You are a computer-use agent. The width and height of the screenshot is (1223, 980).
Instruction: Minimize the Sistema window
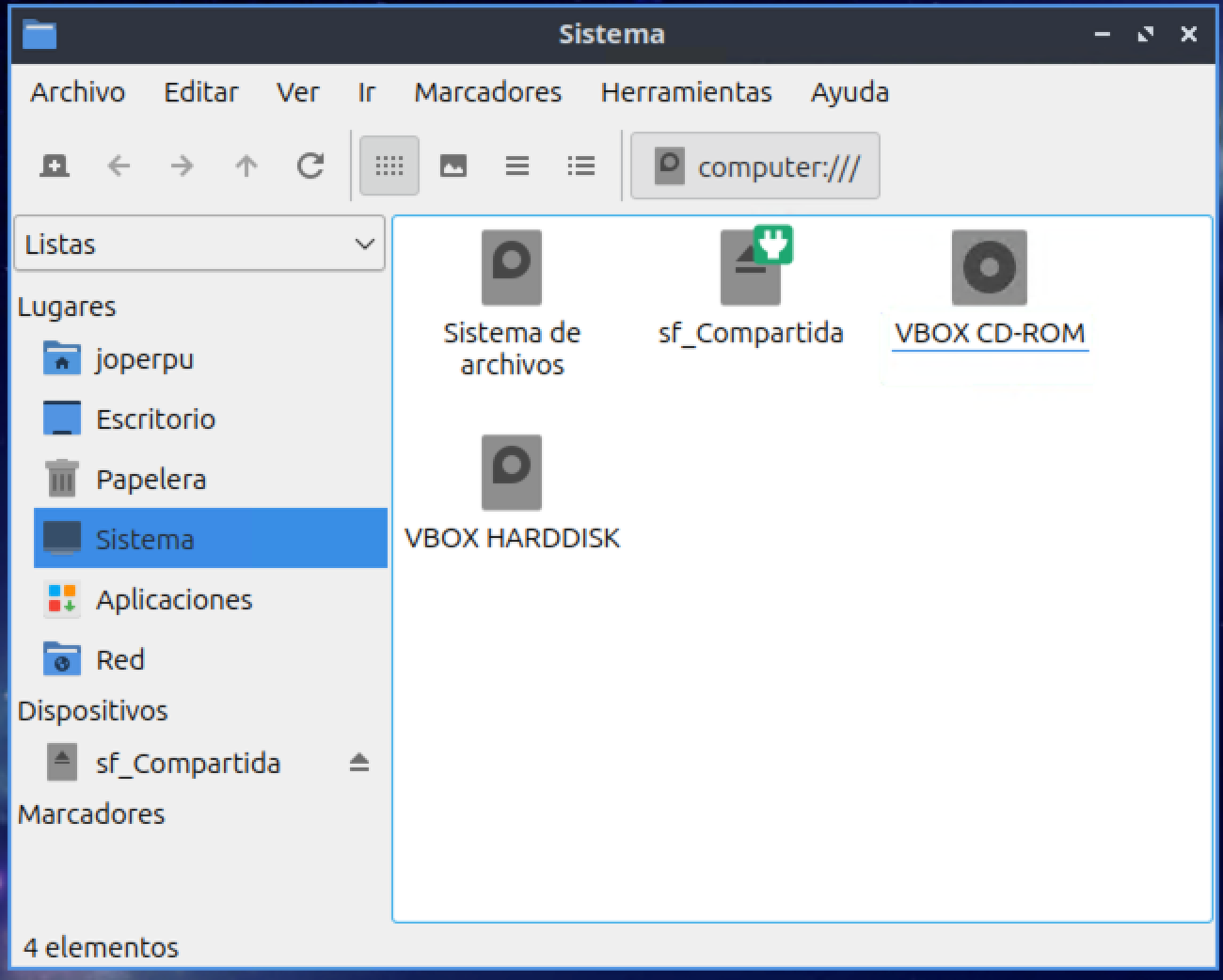click(1103, 35)
